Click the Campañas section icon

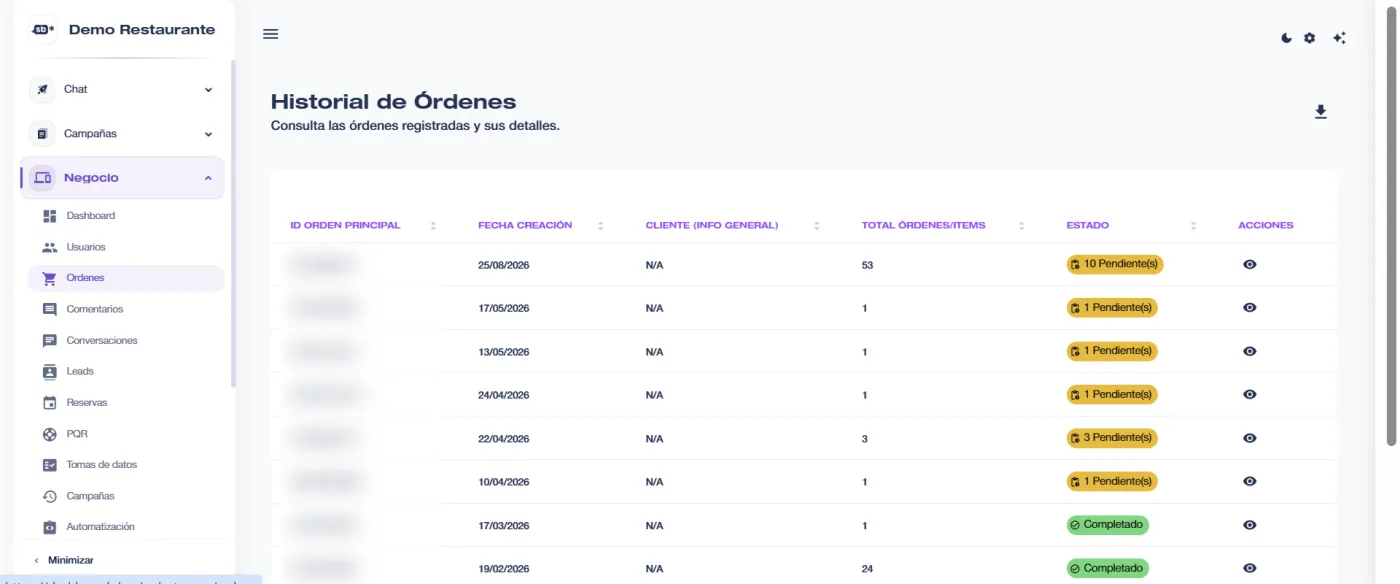[x=42, y=133]
